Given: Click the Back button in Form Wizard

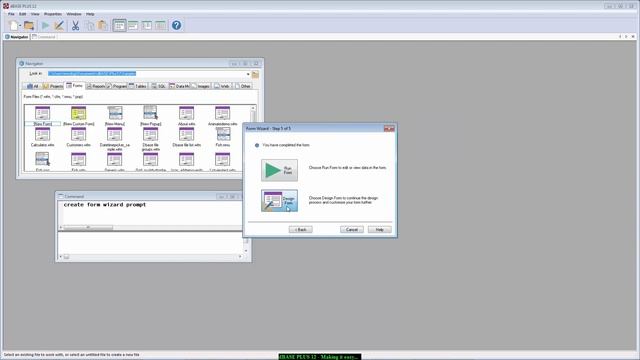Looking at the screenshot, I should click(300, 230).
